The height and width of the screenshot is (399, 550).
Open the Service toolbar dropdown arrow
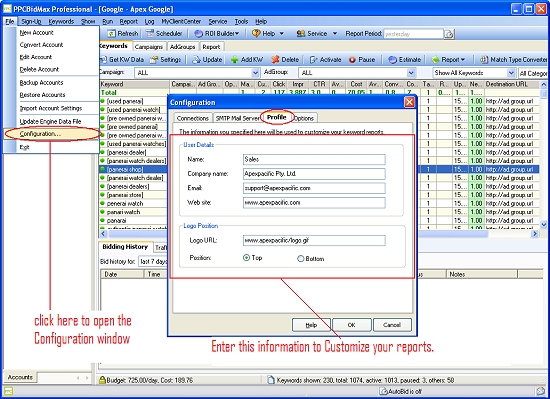(335, 34)
